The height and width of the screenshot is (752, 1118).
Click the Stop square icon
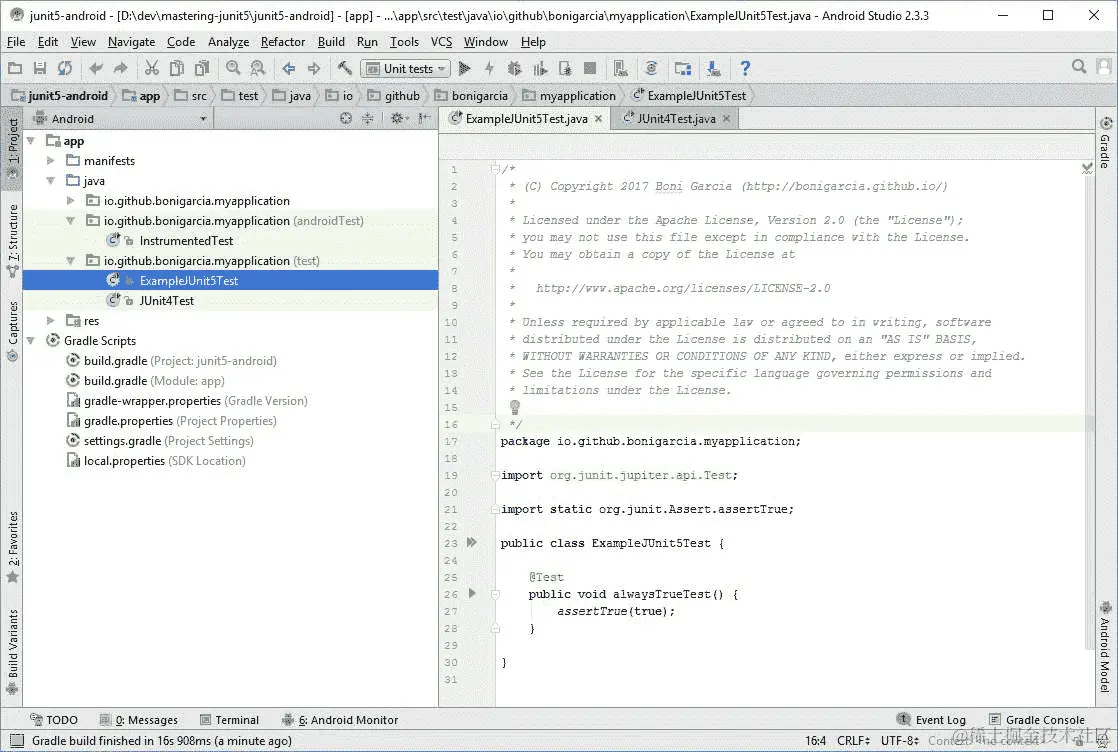click(590, 68)
